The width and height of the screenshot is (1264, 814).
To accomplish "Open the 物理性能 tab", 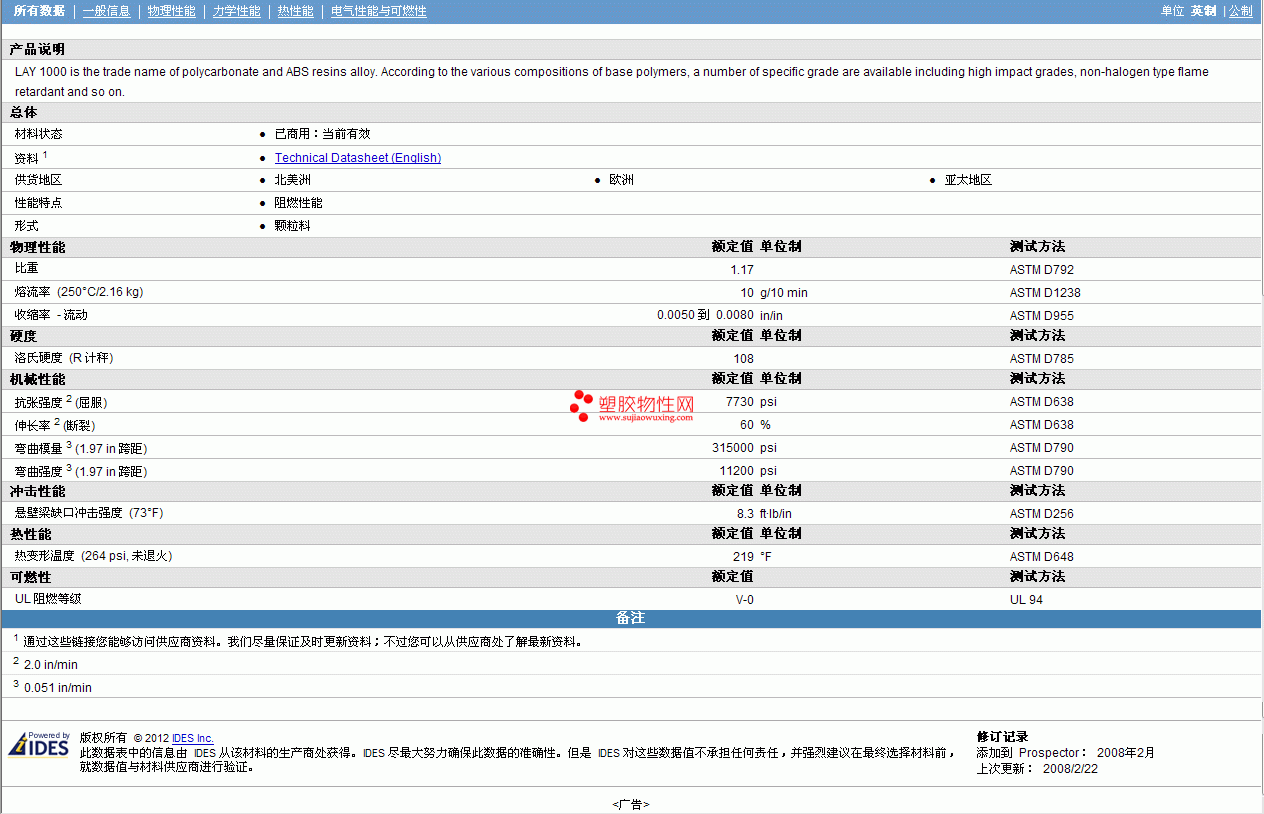I will (x=171, y=11).
